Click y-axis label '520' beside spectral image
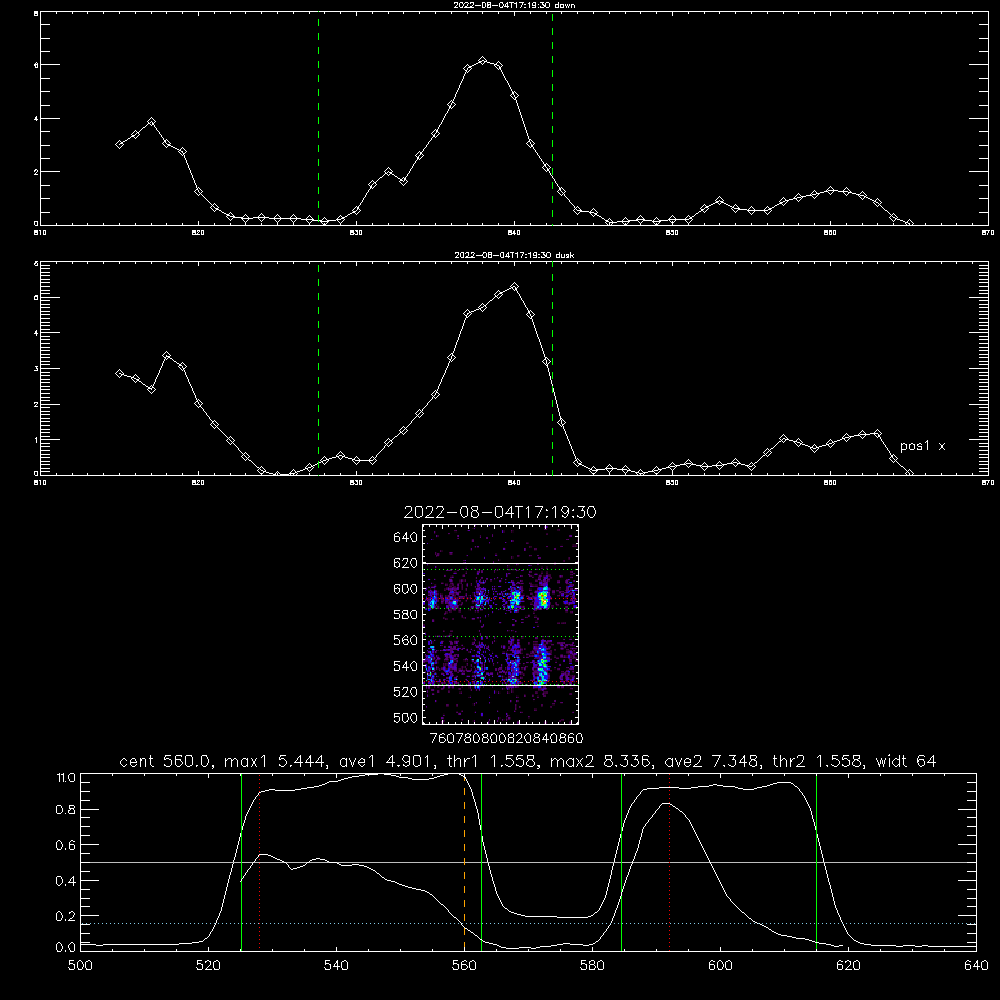Screen dimensions: 1000x1000 coord(406,691)
